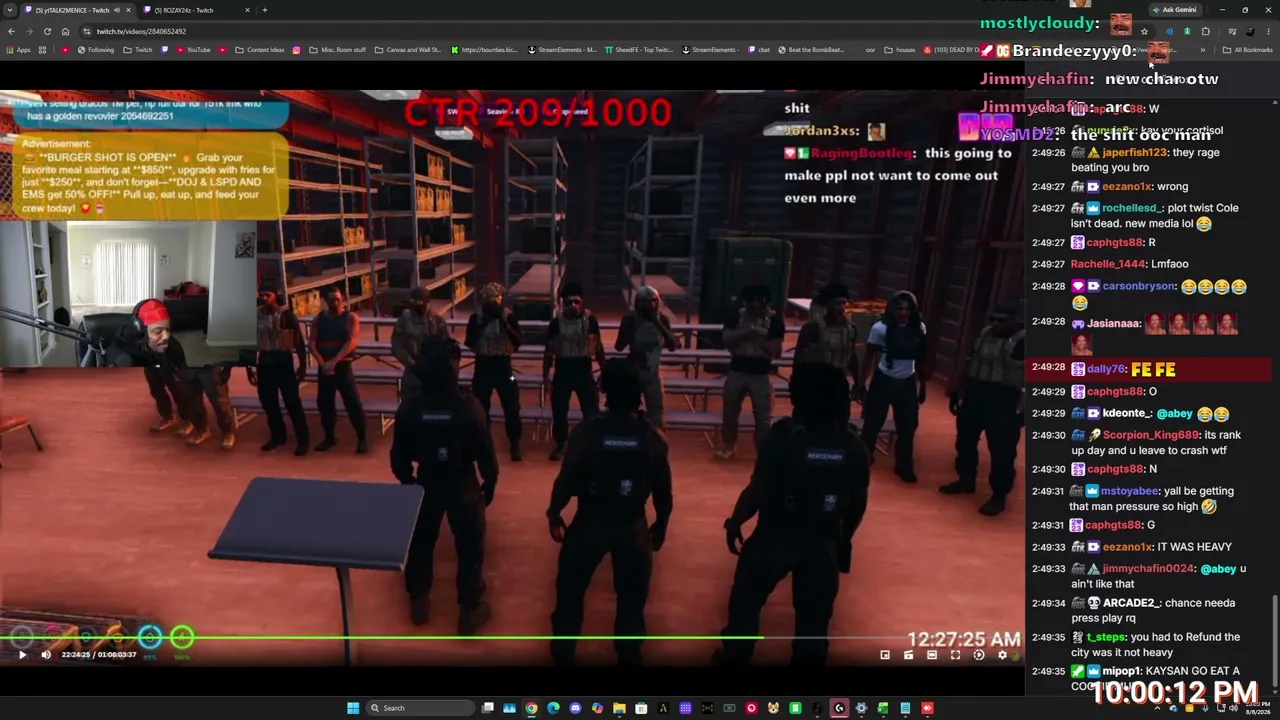1280x720 pixels.
Task: Open Beat the BombBeat bookmark
Action: point(811,50)
